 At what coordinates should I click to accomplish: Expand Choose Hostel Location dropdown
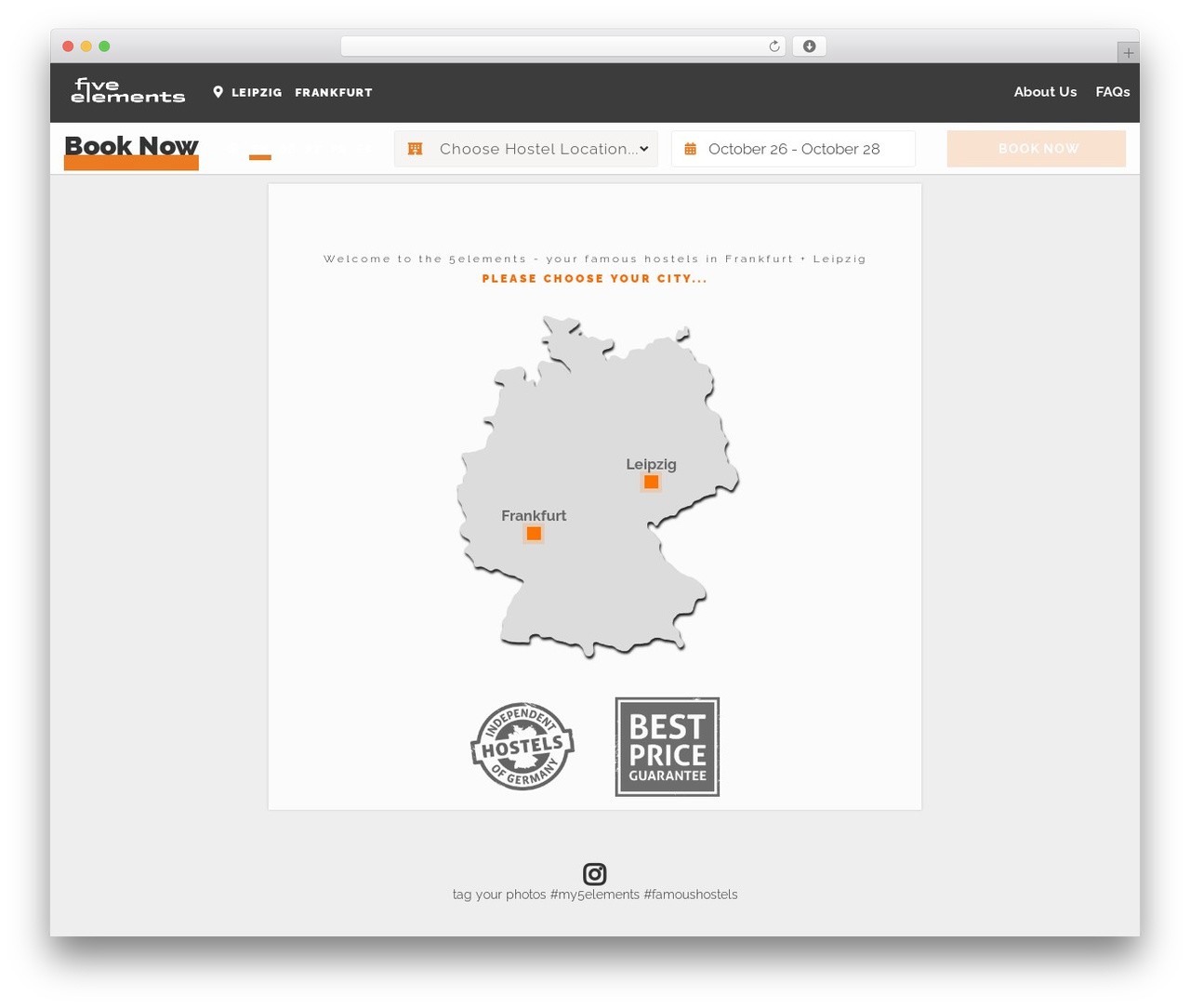tap(526, 149)
